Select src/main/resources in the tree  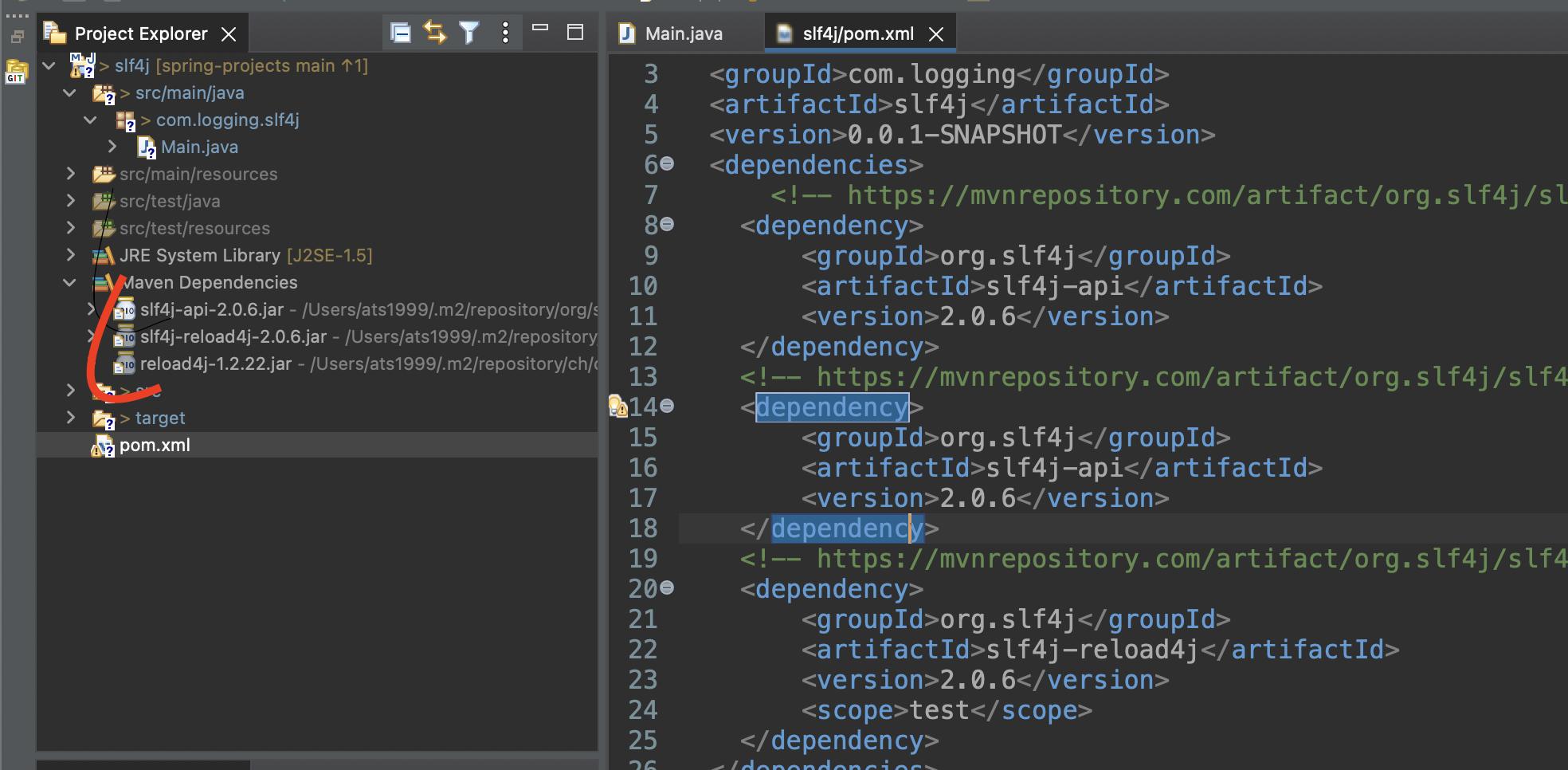tap(198, 175)
